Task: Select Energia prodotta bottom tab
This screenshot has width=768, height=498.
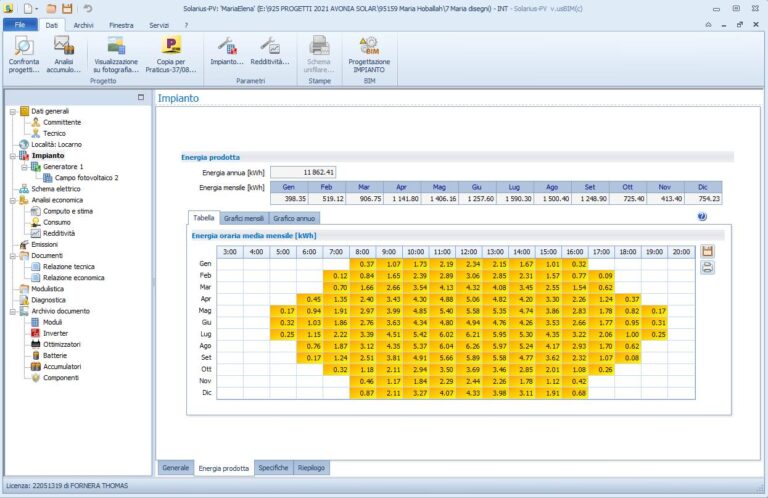Action: pos(223,468)
